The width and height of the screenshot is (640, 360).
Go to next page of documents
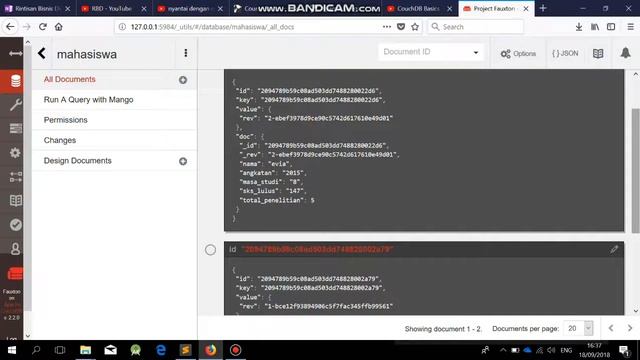point(630,328)
